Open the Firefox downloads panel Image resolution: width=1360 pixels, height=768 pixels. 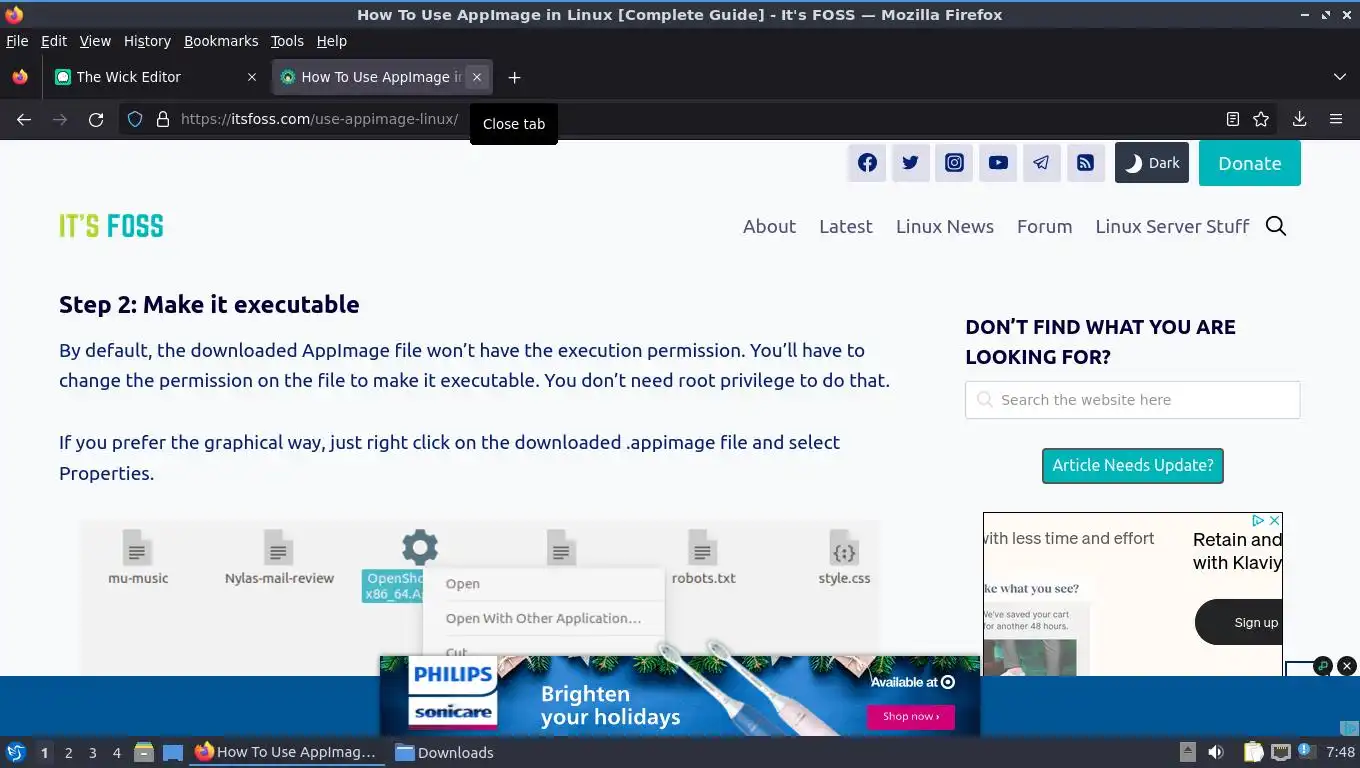[1299, 119]
